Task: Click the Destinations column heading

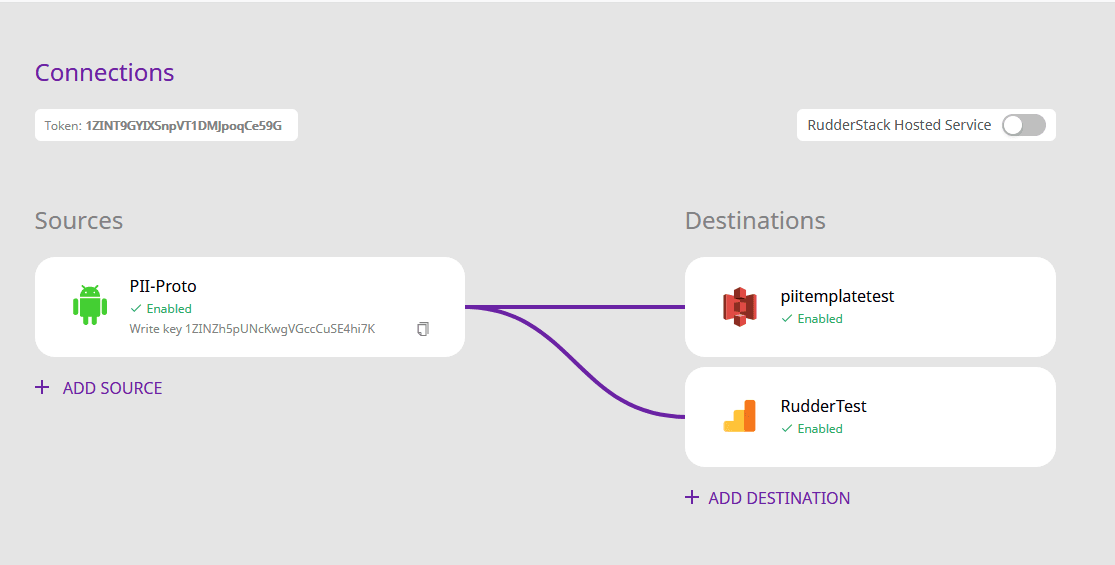Action: (x=755, y=221)
